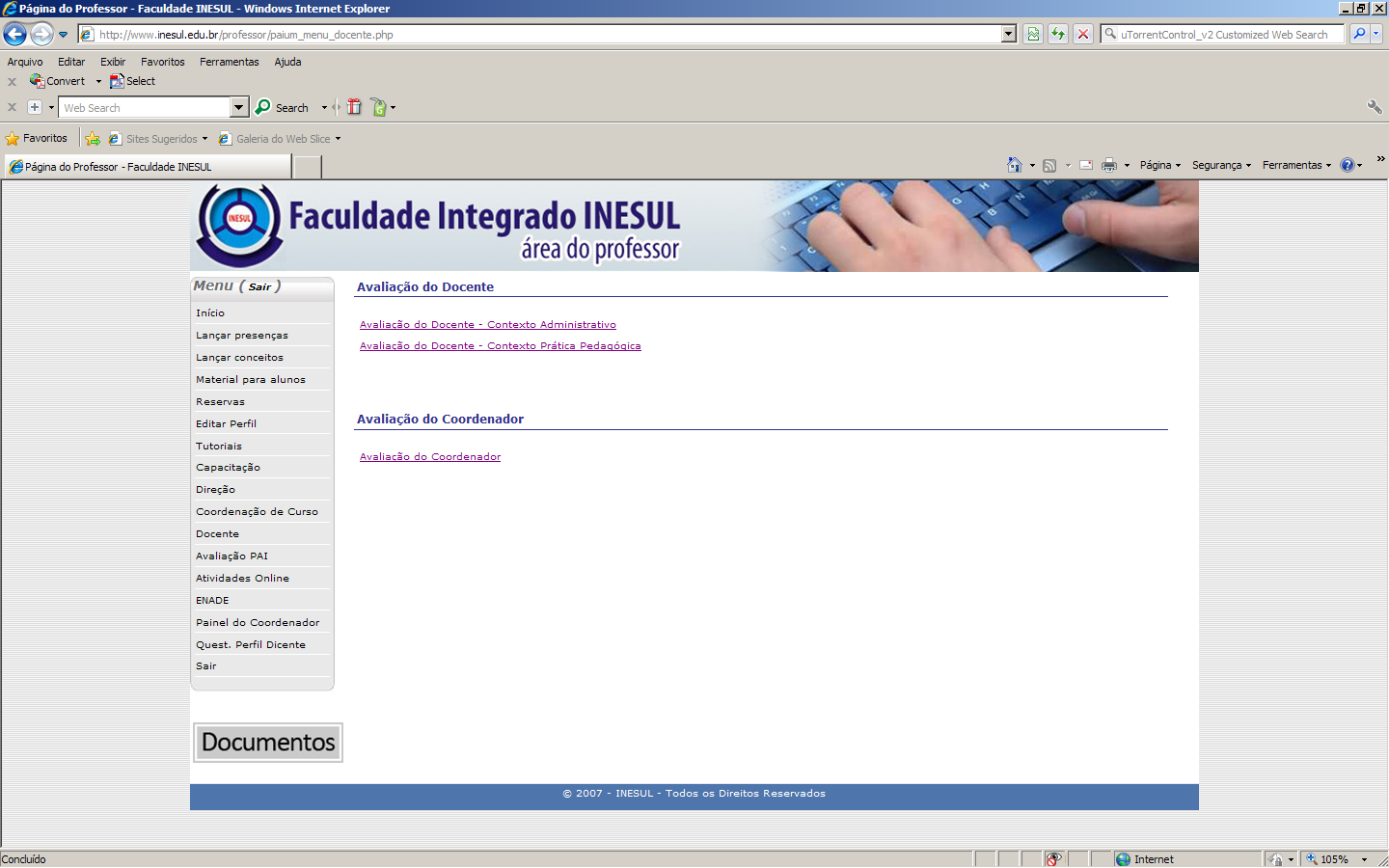Go to Lançar presenças in side menu

pos(242,336)
